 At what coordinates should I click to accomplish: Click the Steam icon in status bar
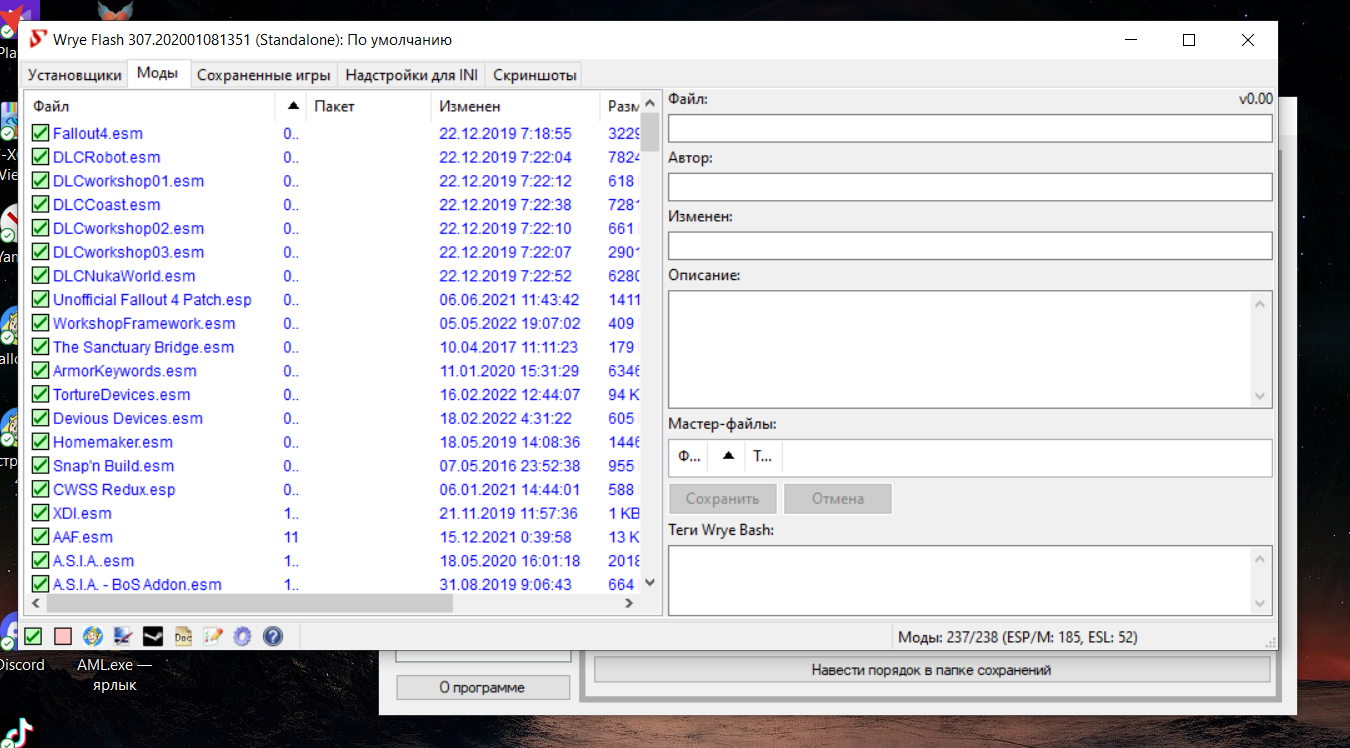click(153, 636)
